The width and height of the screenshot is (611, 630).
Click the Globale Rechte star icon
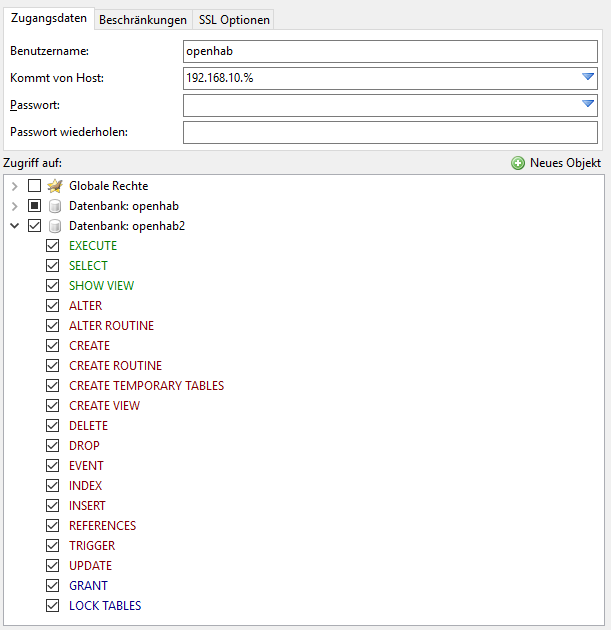[55, 186]
